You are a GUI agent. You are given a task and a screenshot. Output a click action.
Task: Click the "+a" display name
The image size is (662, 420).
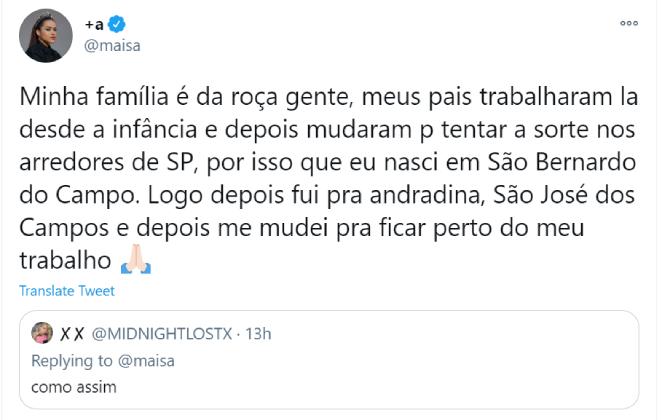(x=94, y=23)
